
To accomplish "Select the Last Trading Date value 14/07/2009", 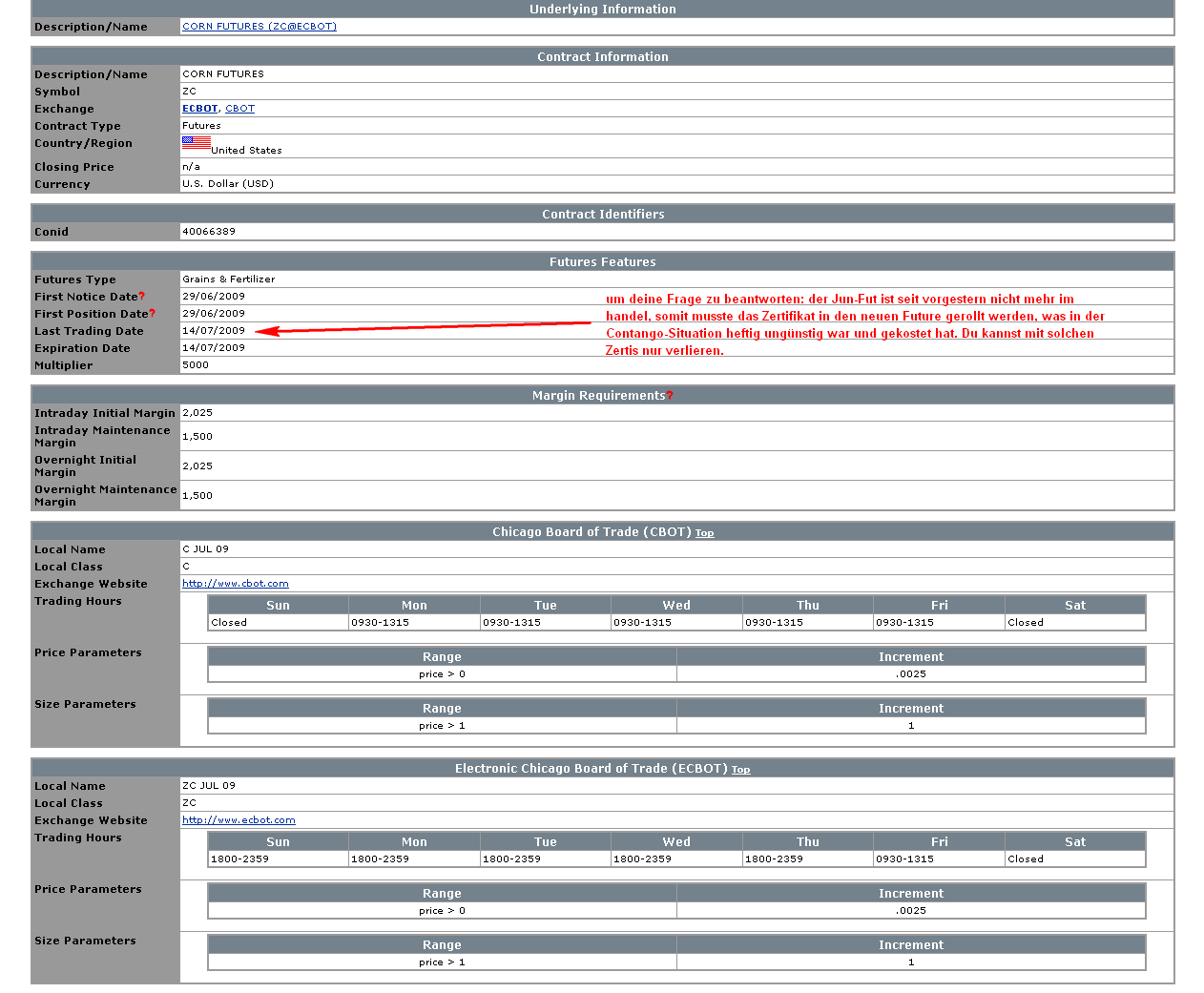I will point(214,331).
